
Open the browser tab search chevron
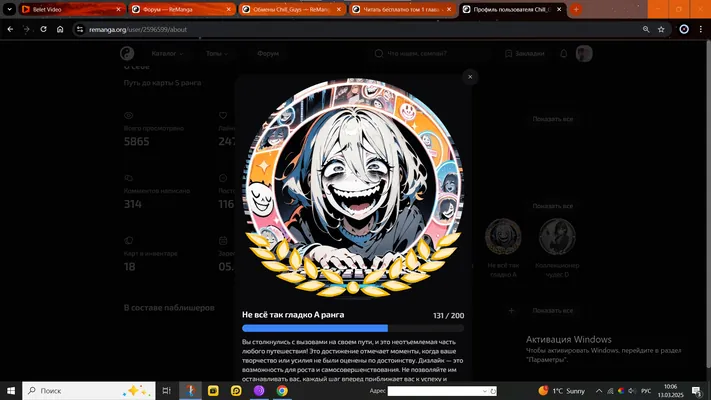(9, 9)
